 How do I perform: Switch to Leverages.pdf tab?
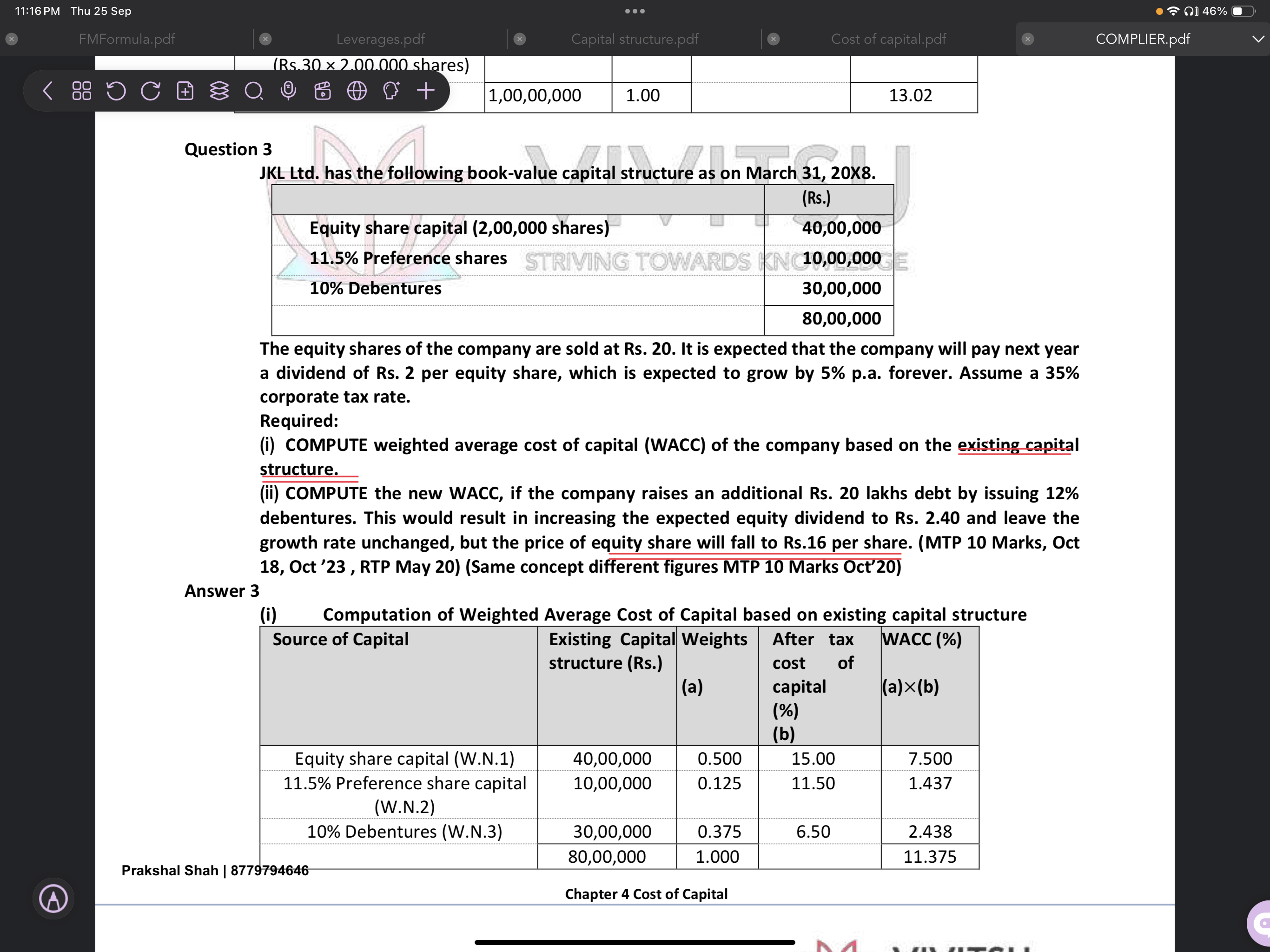click(380, 39)
